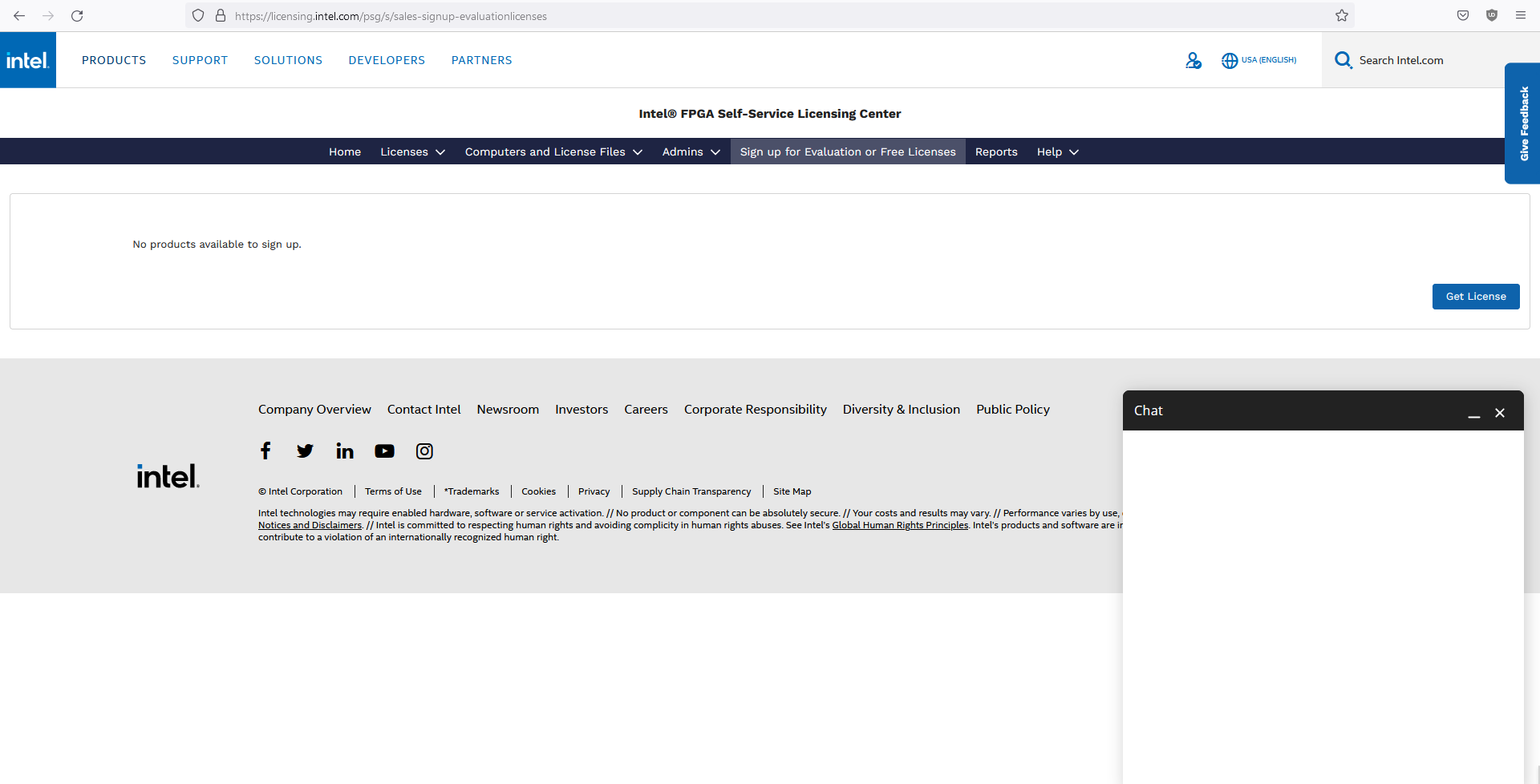Click the Get License button

tap(1476, 297)
